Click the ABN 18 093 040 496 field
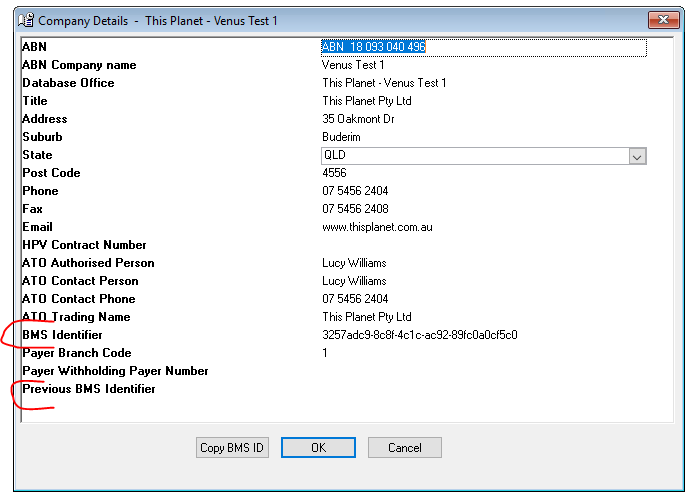 click(484, 47)
